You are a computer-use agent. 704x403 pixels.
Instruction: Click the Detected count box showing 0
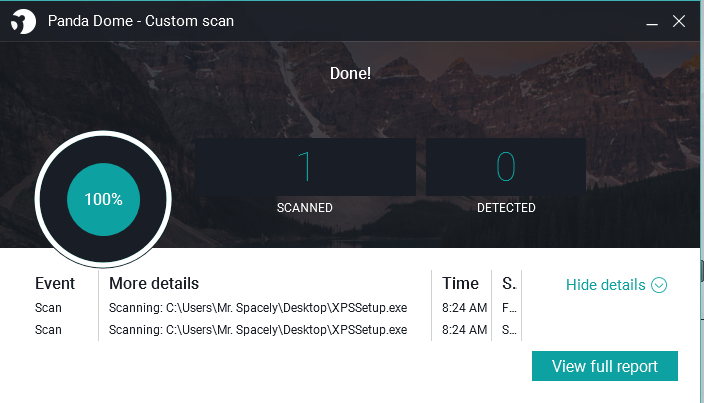(506, 167)
